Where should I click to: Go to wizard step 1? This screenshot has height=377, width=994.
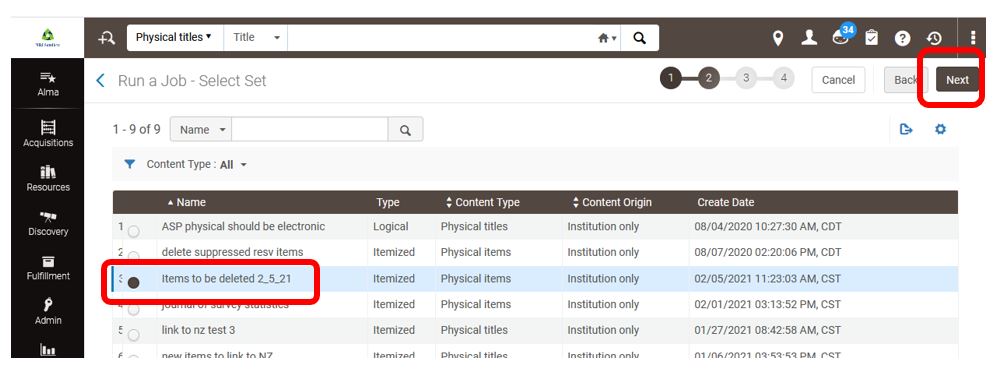pyautogui.click(x=671, y=79)
